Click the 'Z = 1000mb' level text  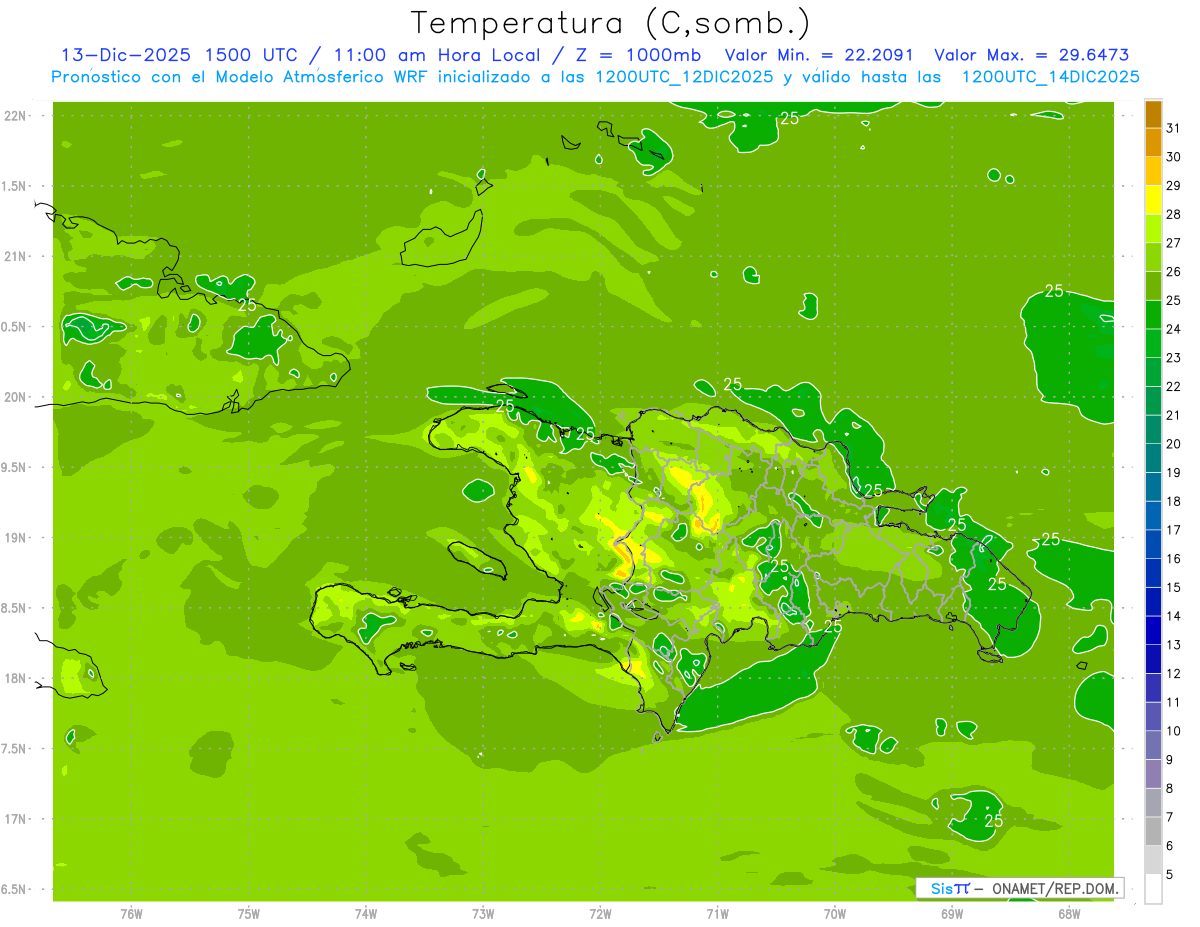point(639,55)
